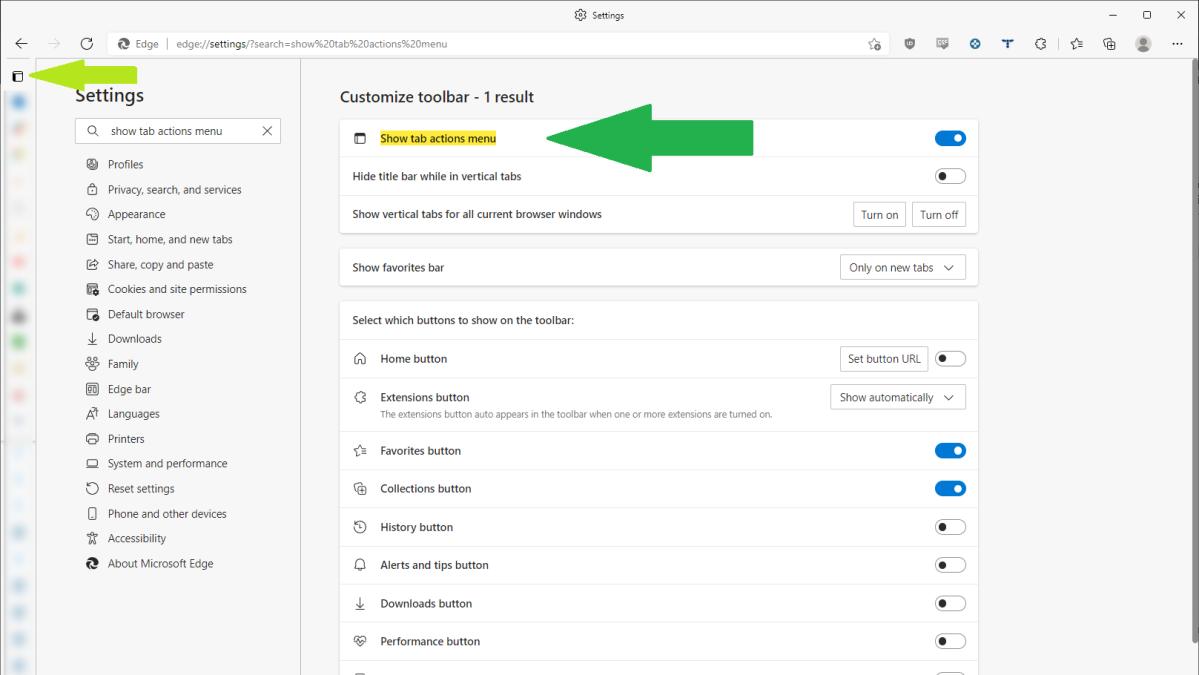1199x675 pixels.
Task: Open the Extensions puzzle-piece icon on toolbar
Action: coord(1040,43)
